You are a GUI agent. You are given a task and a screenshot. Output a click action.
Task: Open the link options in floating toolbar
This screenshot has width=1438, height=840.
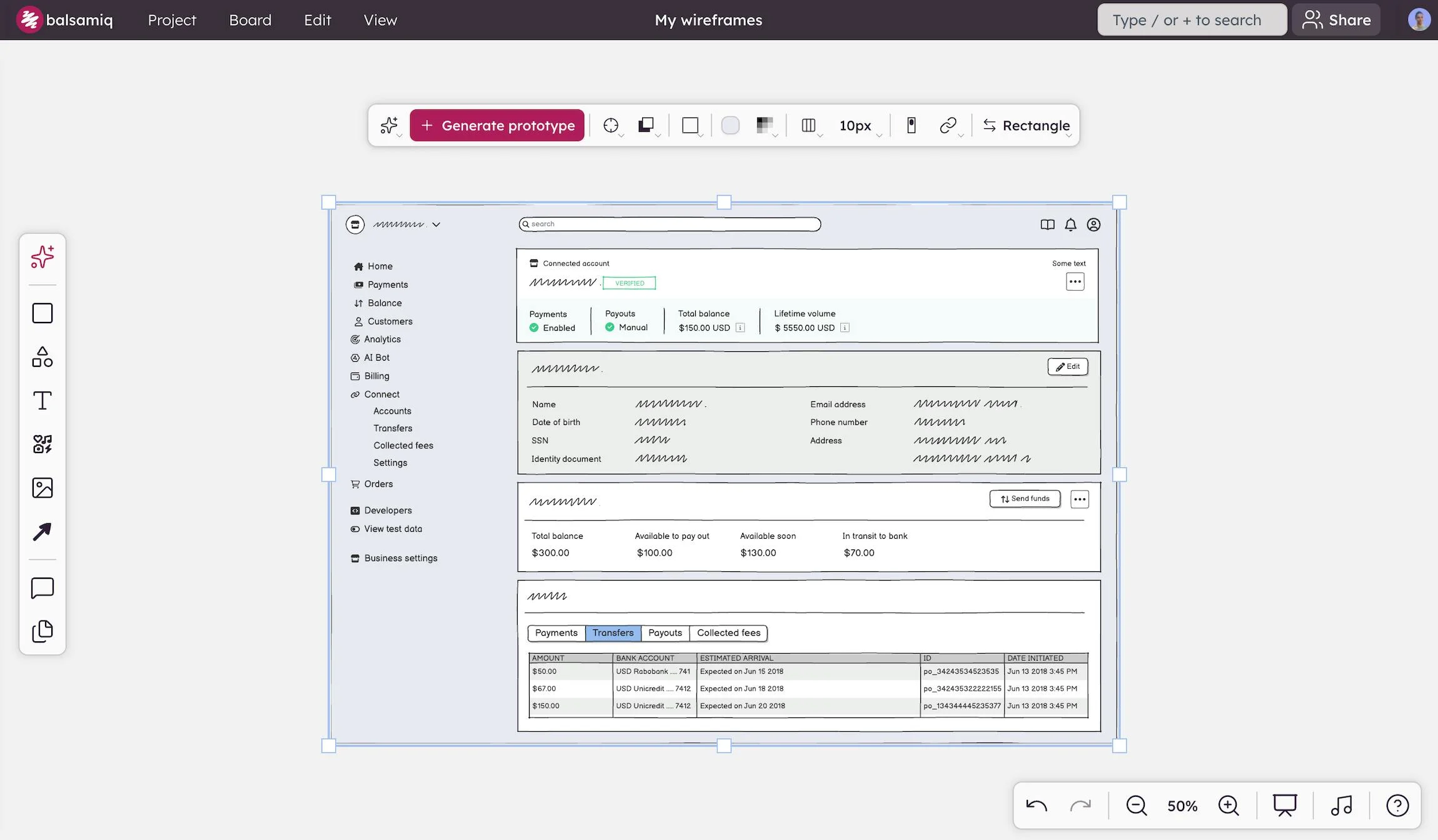(x=950, y=126)
